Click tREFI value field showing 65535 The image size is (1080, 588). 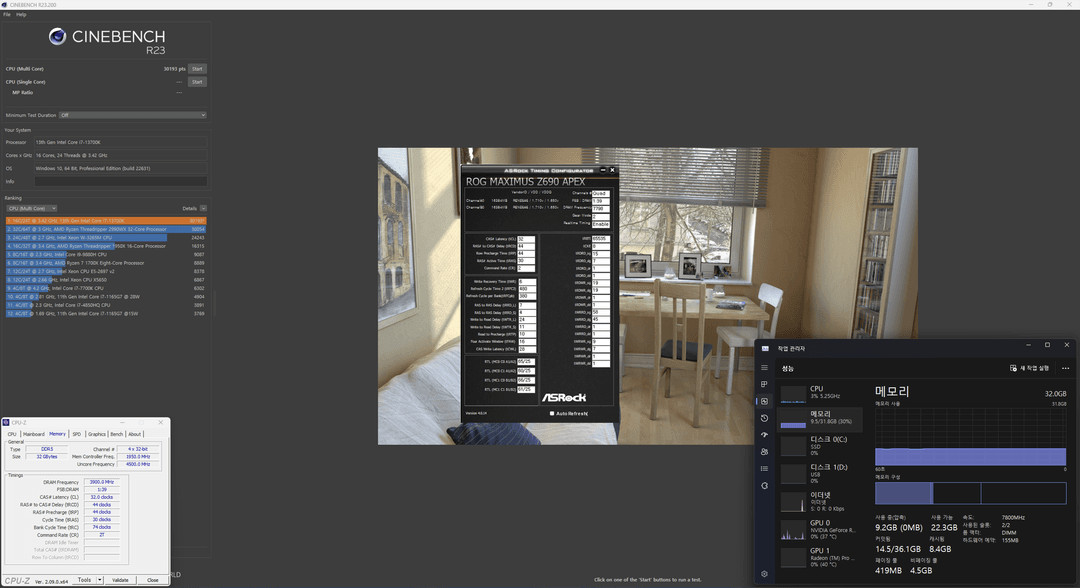(601, 239)
